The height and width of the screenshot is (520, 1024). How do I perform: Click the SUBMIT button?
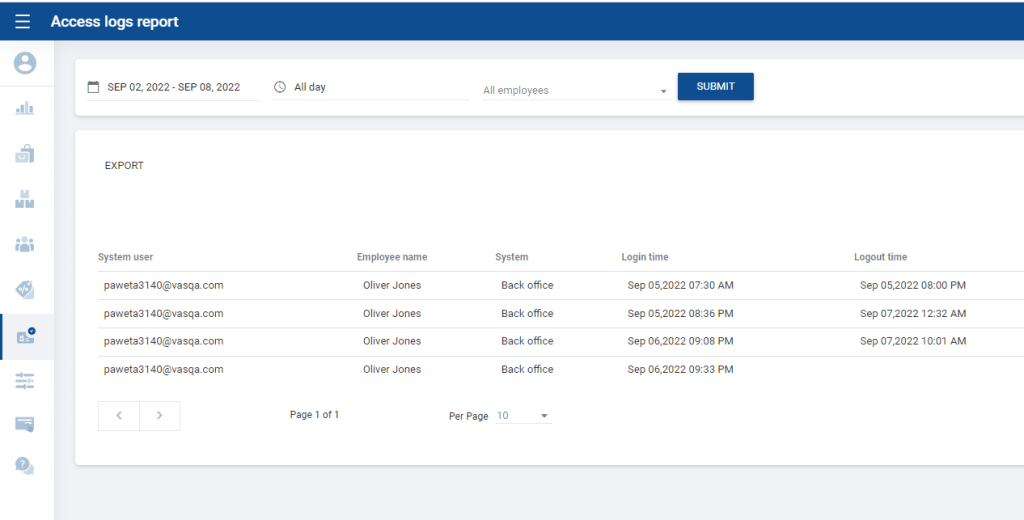tap(716, 86)
